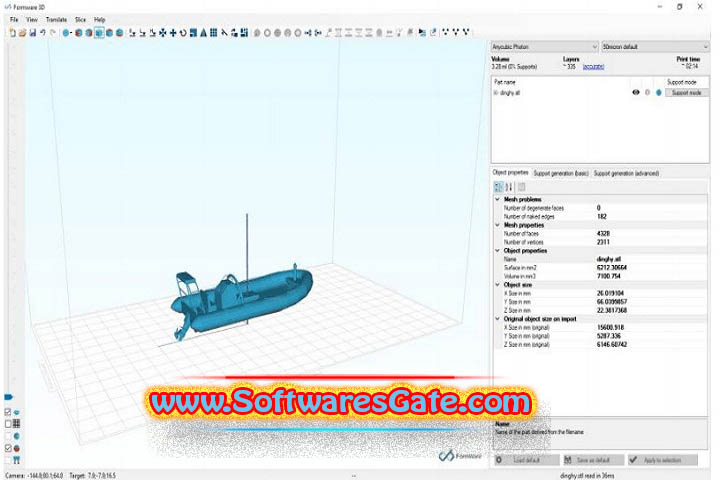Image resolution: width=720 pixels, height=480 pixels.
Task: Click the accurate link under Layers
Action: (x=593, y=67)
